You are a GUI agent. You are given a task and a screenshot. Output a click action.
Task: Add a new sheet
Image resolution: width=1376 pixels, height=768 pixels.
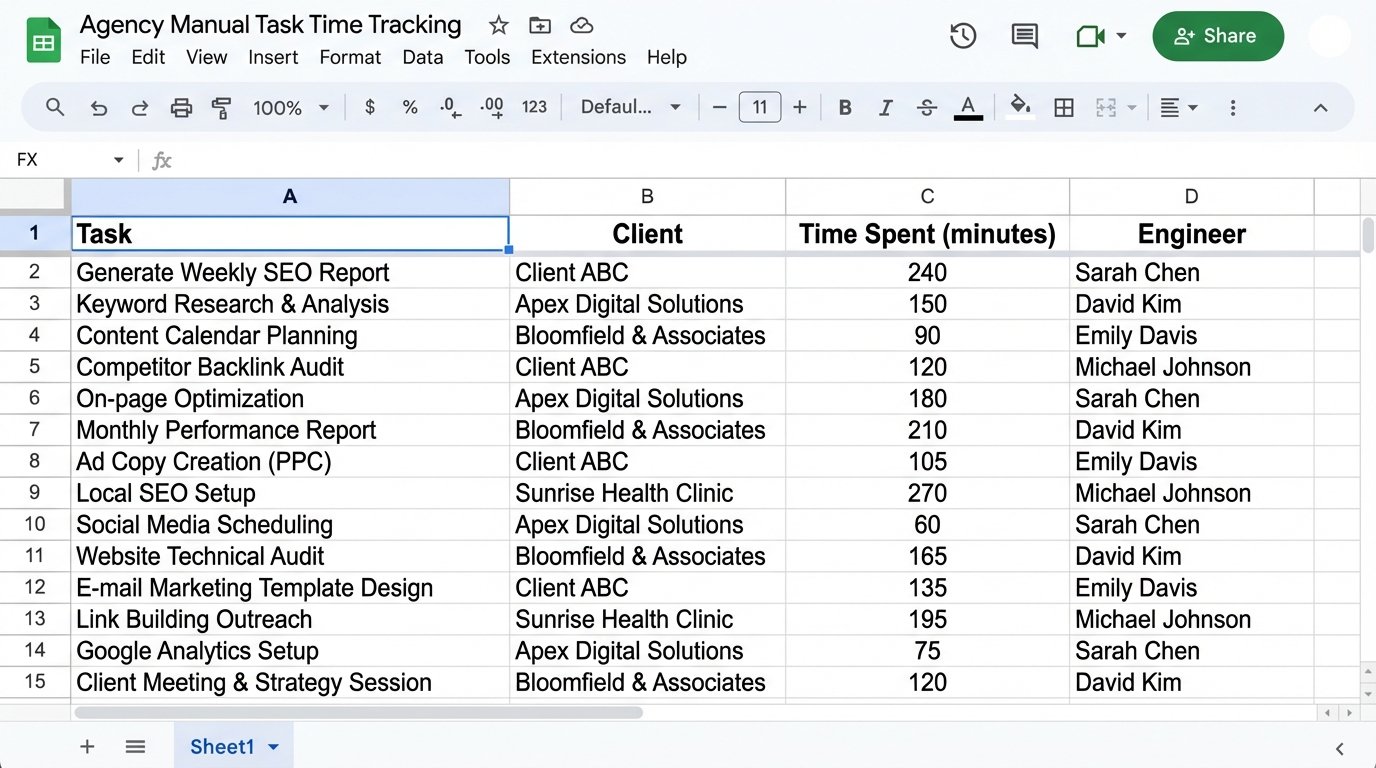pos(87,746)
